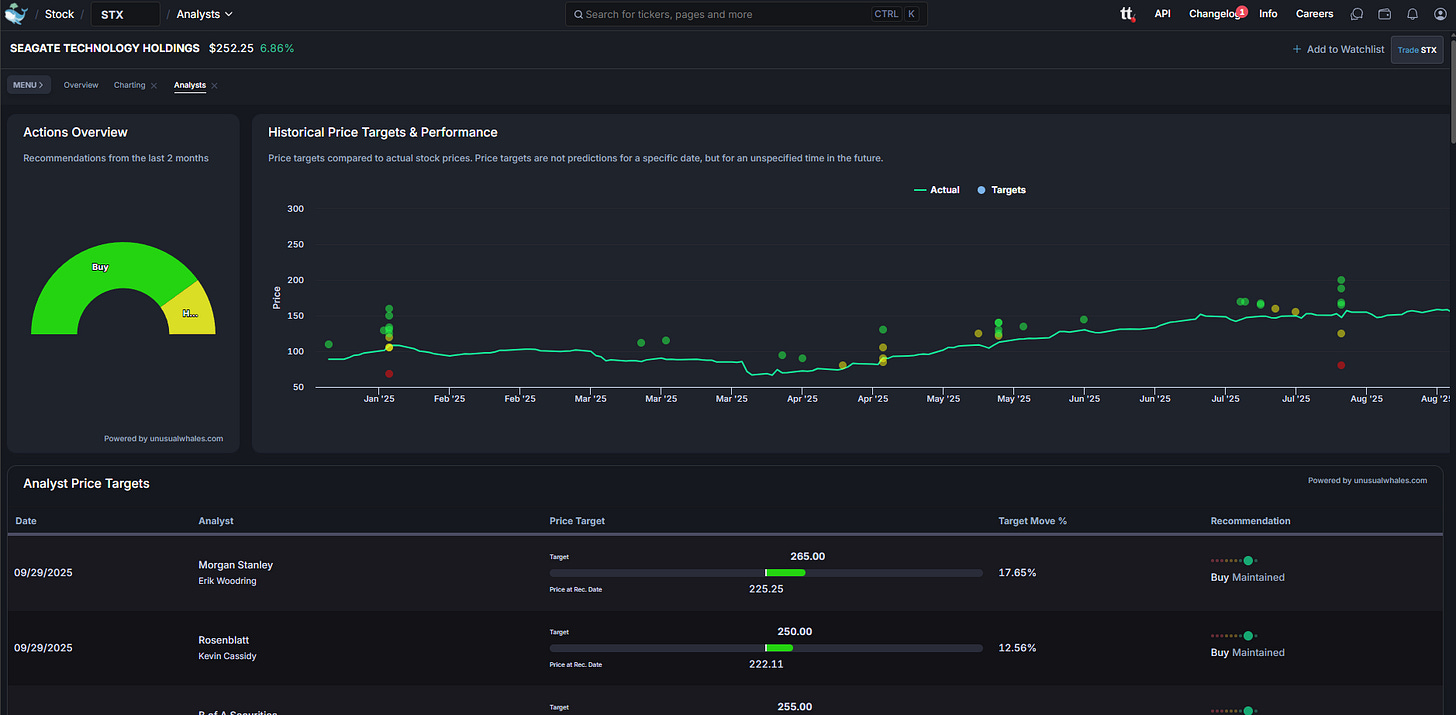The image size is (1456, 715).
Task: Click the 225.25 price at rec. date
Action: 766,589
